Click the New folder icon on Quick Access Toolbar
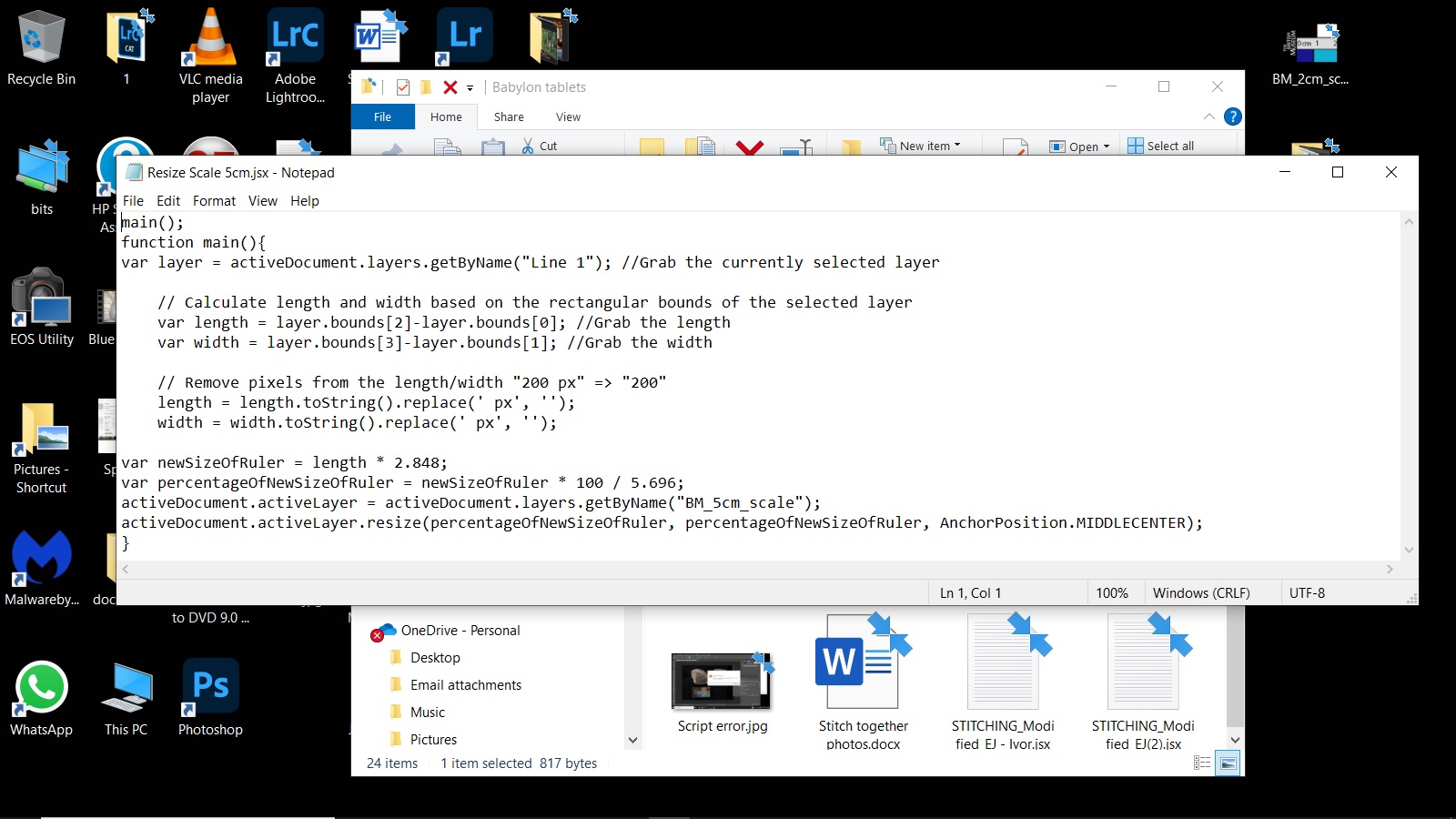 pyautogui.click(x=426, y=87)
